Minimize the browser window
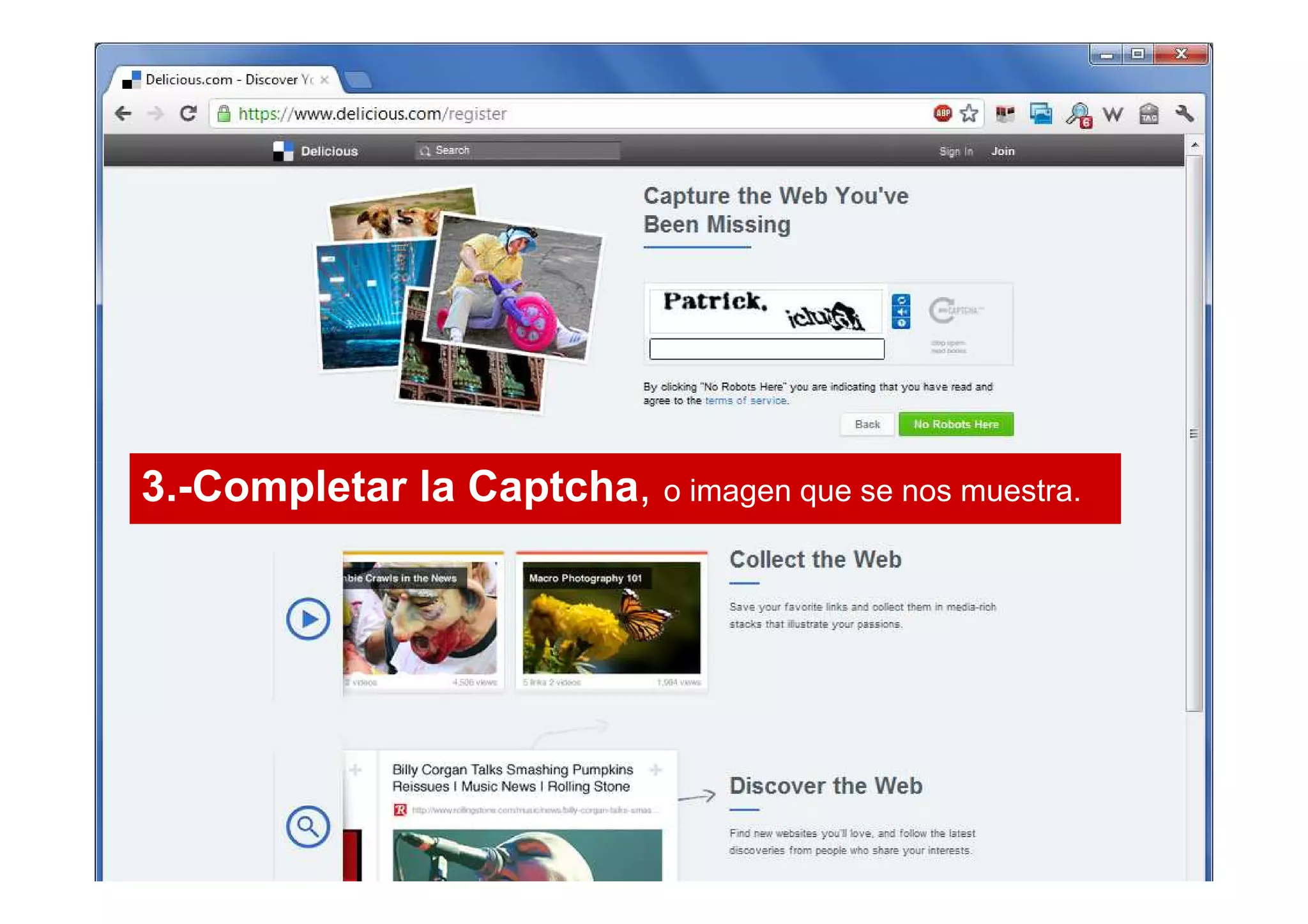Viewport: 1308px width, 924px height. pyautogui.click(x=1107, y=55)
